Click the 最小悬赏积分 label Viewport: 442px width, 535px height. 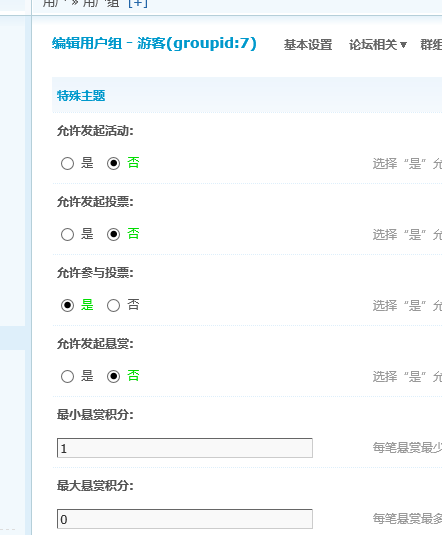tap(95, 415)
